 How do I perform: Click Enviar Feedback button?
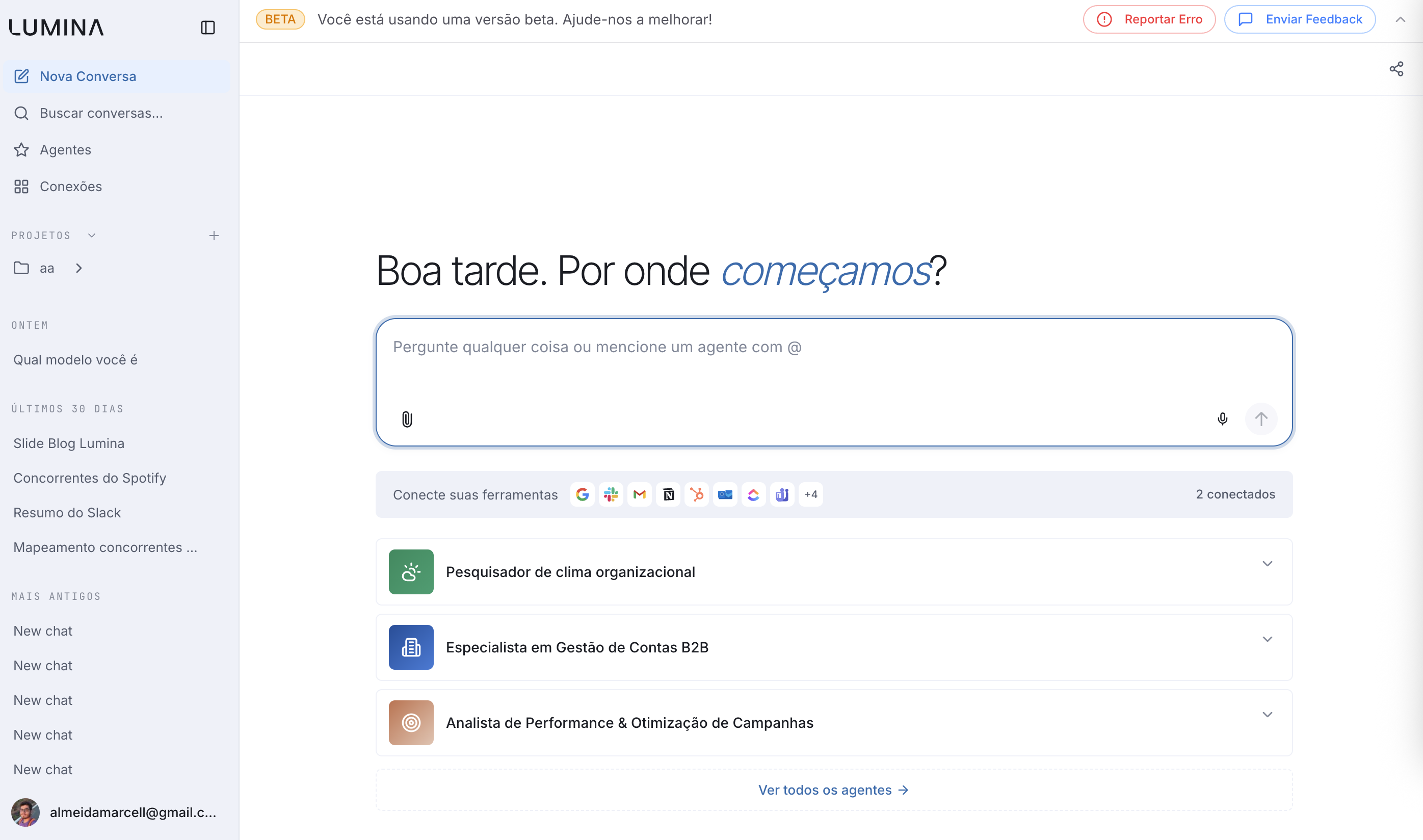[1300, 19]
